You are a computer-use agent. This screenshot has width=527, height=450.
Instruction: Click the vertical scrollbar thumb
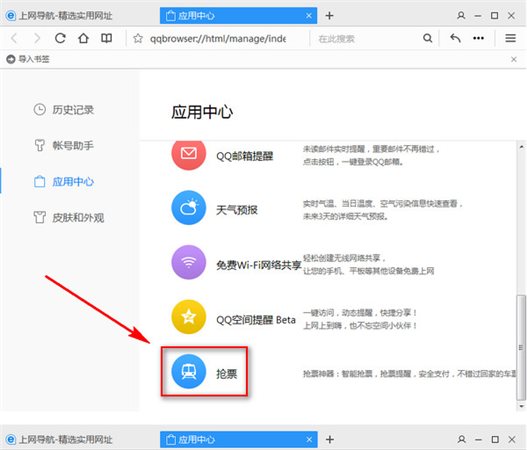coord(521,347)
